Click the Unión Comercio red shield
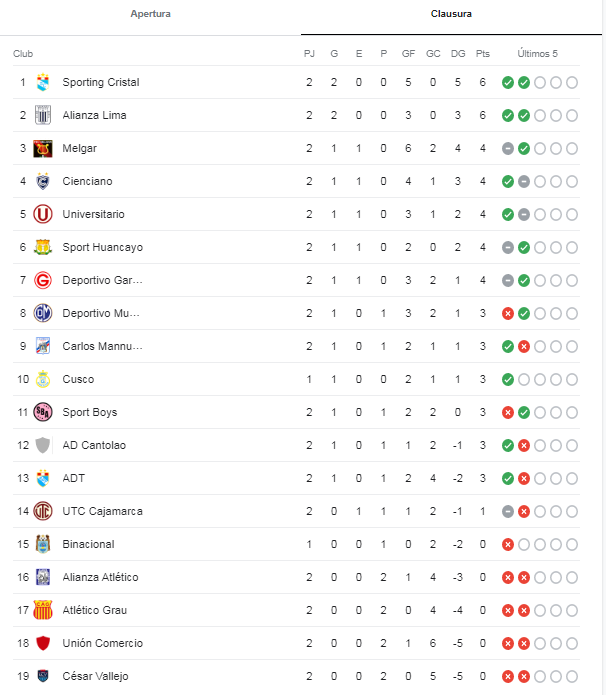 click(43, 643)
